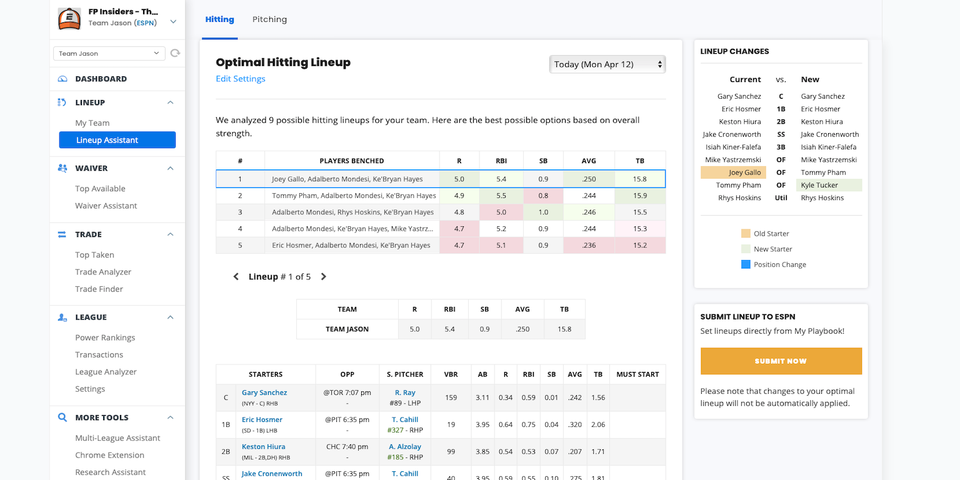This screenshot has height=480, width=960.
Task: Click the Edit Settings link
Action: (241, 79)
